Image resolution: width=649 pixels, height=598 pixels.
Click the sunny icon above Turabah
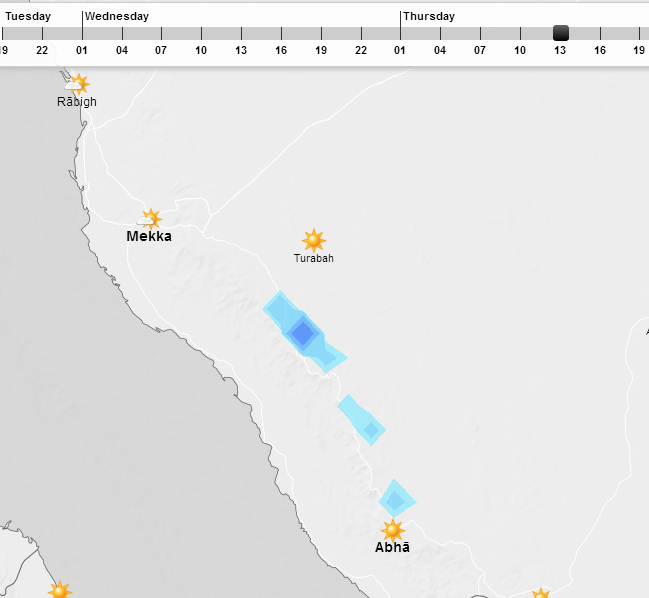click(314, 240)
